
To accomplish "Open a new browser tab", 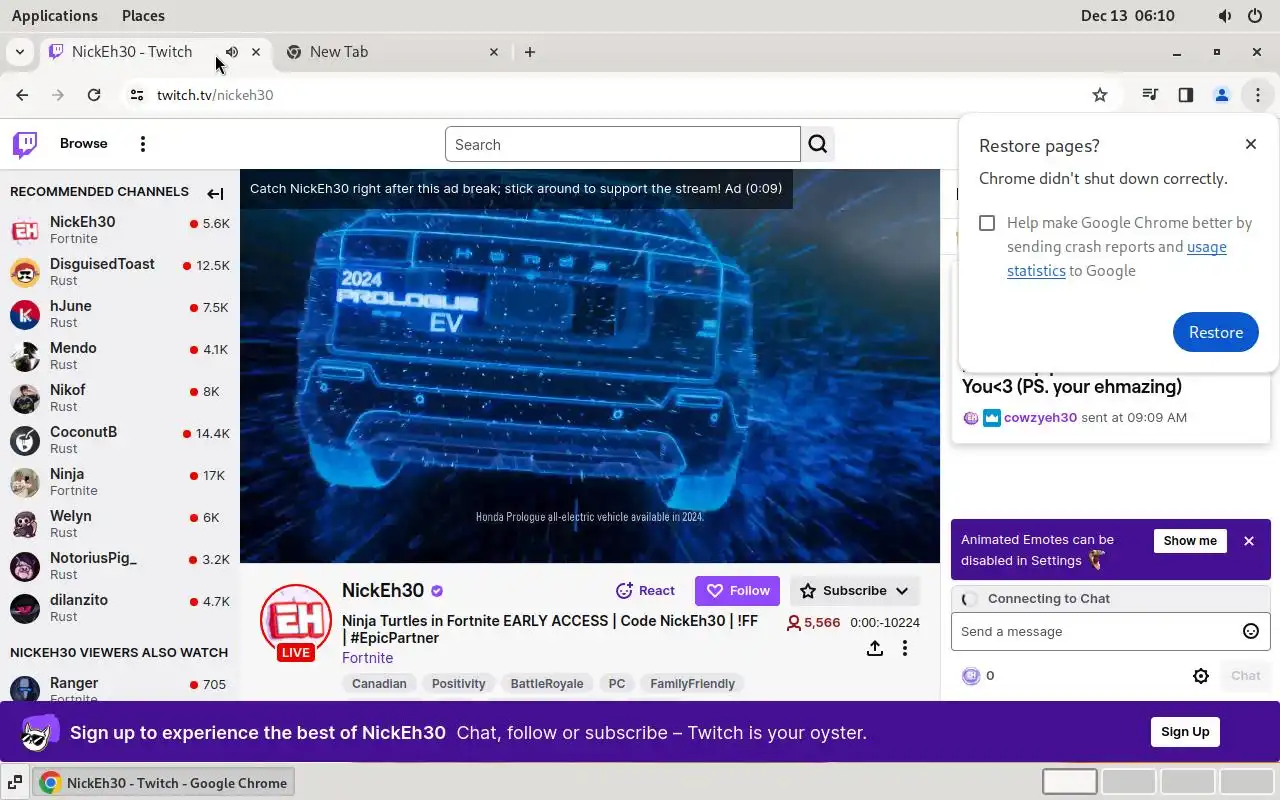I will pyautogui.click(x=530, y=52).
